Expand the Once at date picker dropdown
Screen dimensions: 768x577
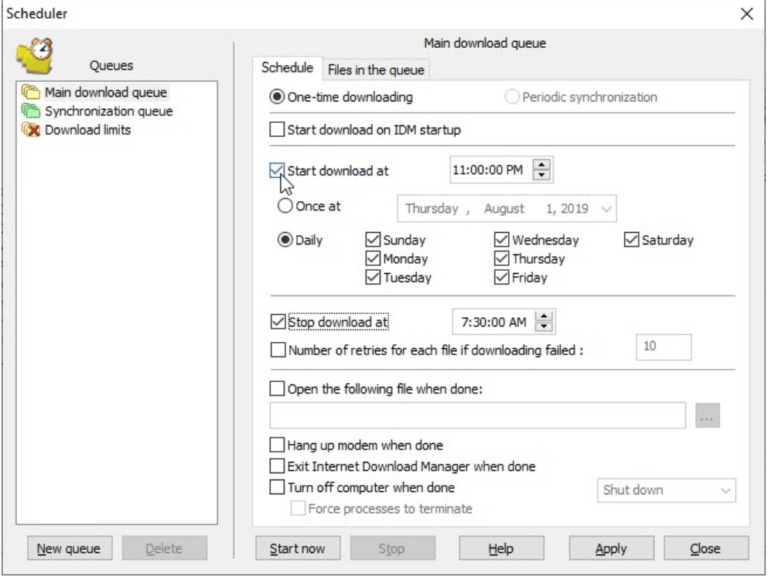pos(605,210)
